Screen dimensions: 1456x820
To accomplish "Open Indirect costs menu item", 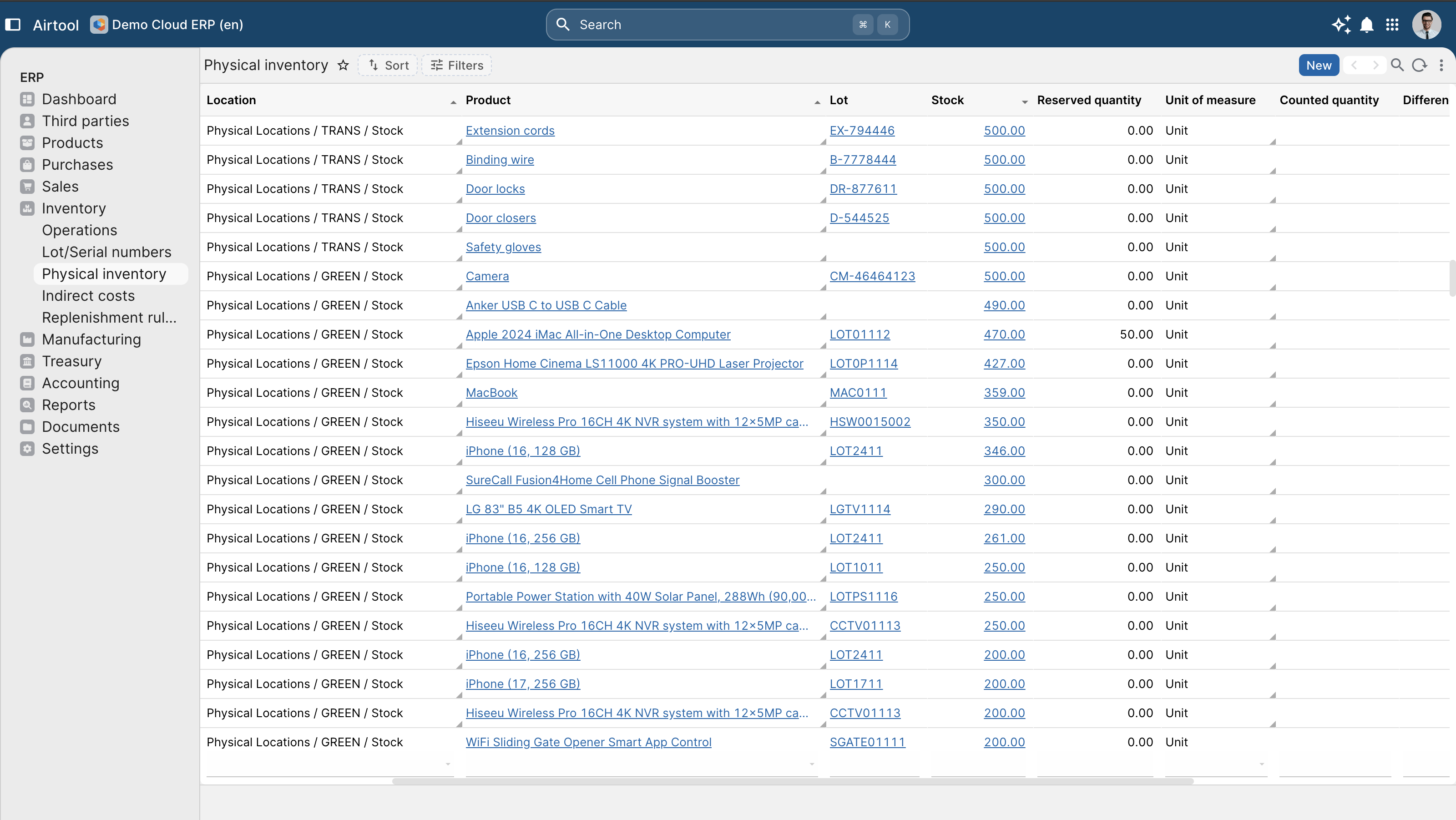I will tap(88, 296).
